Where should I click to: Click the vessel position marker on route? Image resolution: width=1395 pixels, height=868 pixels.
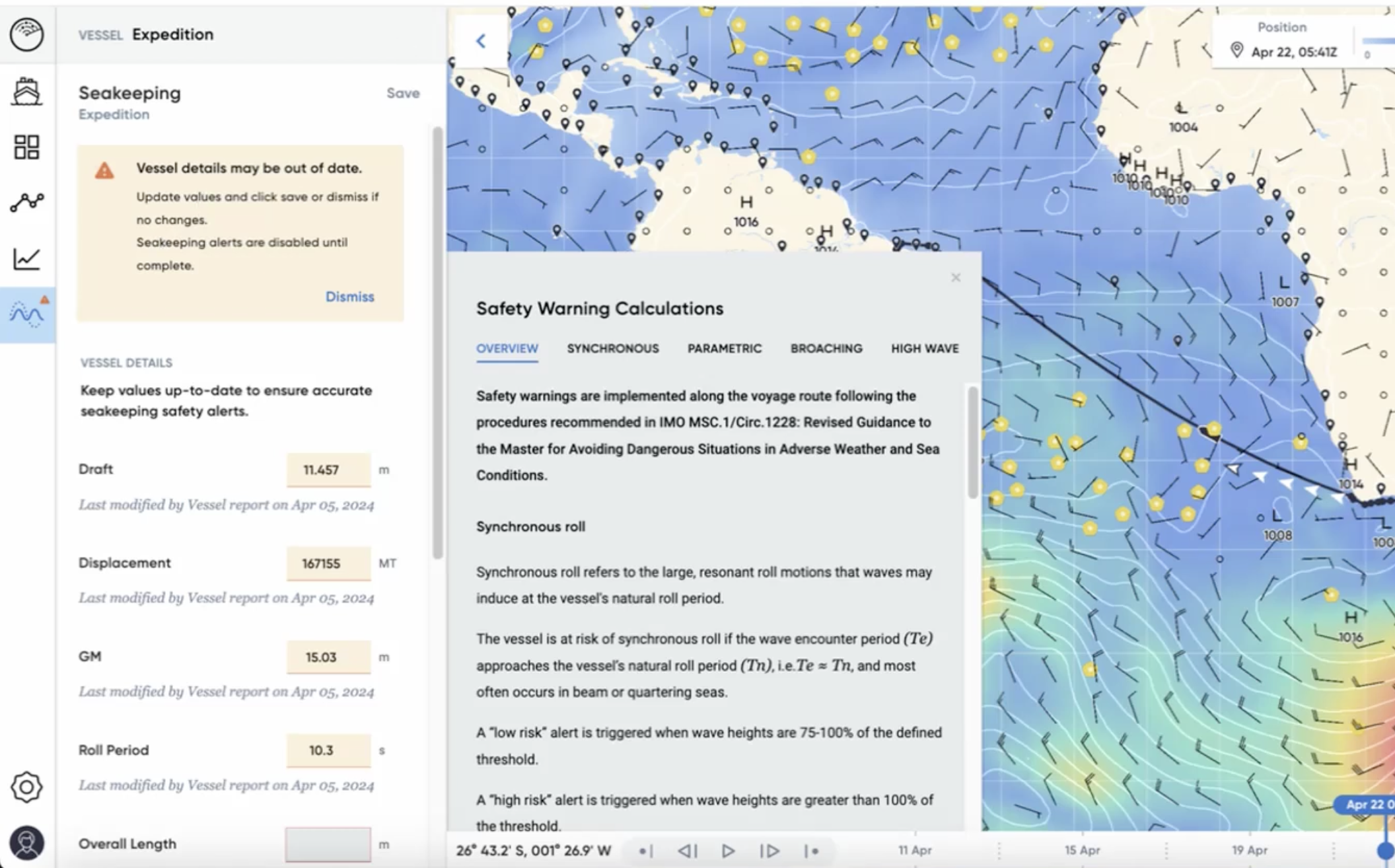point(1211,433)
